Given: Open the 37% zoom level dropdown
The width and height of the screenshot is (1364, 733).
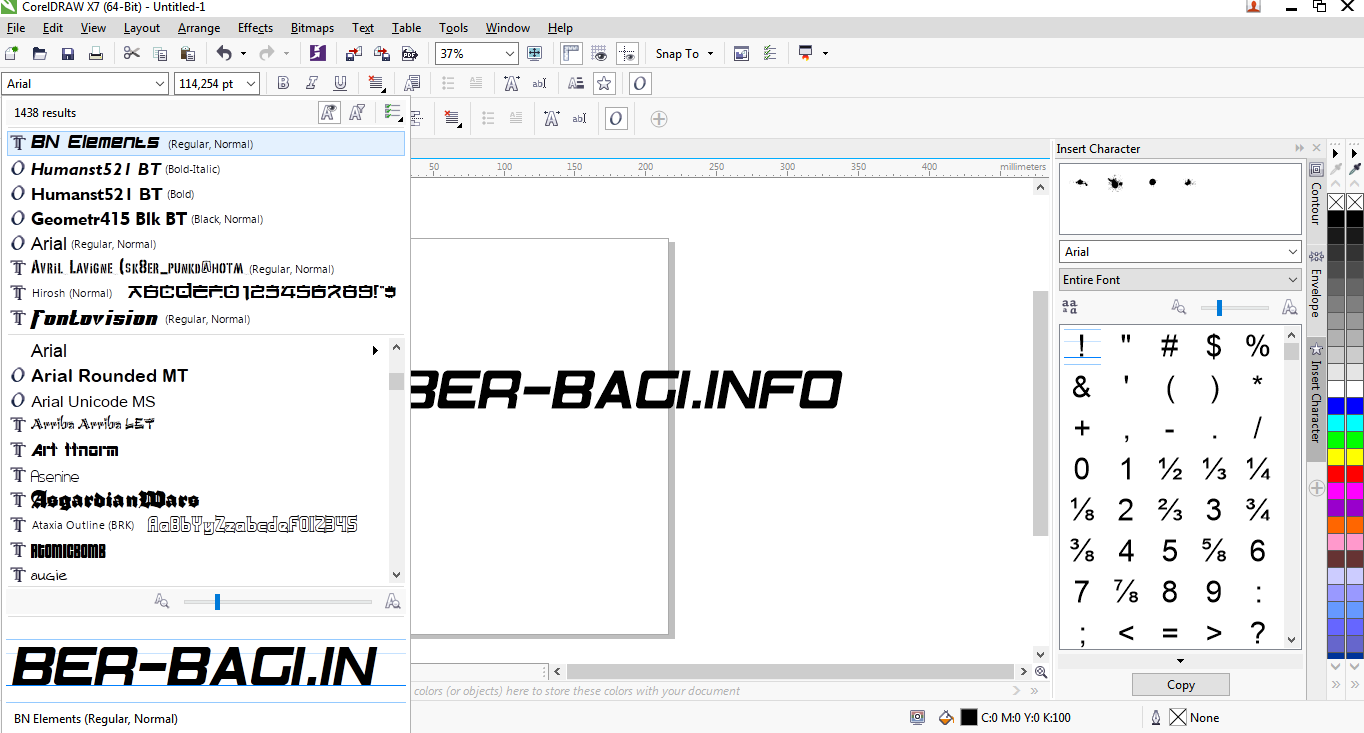Looking at the screenshot, I should coord(510,54).
